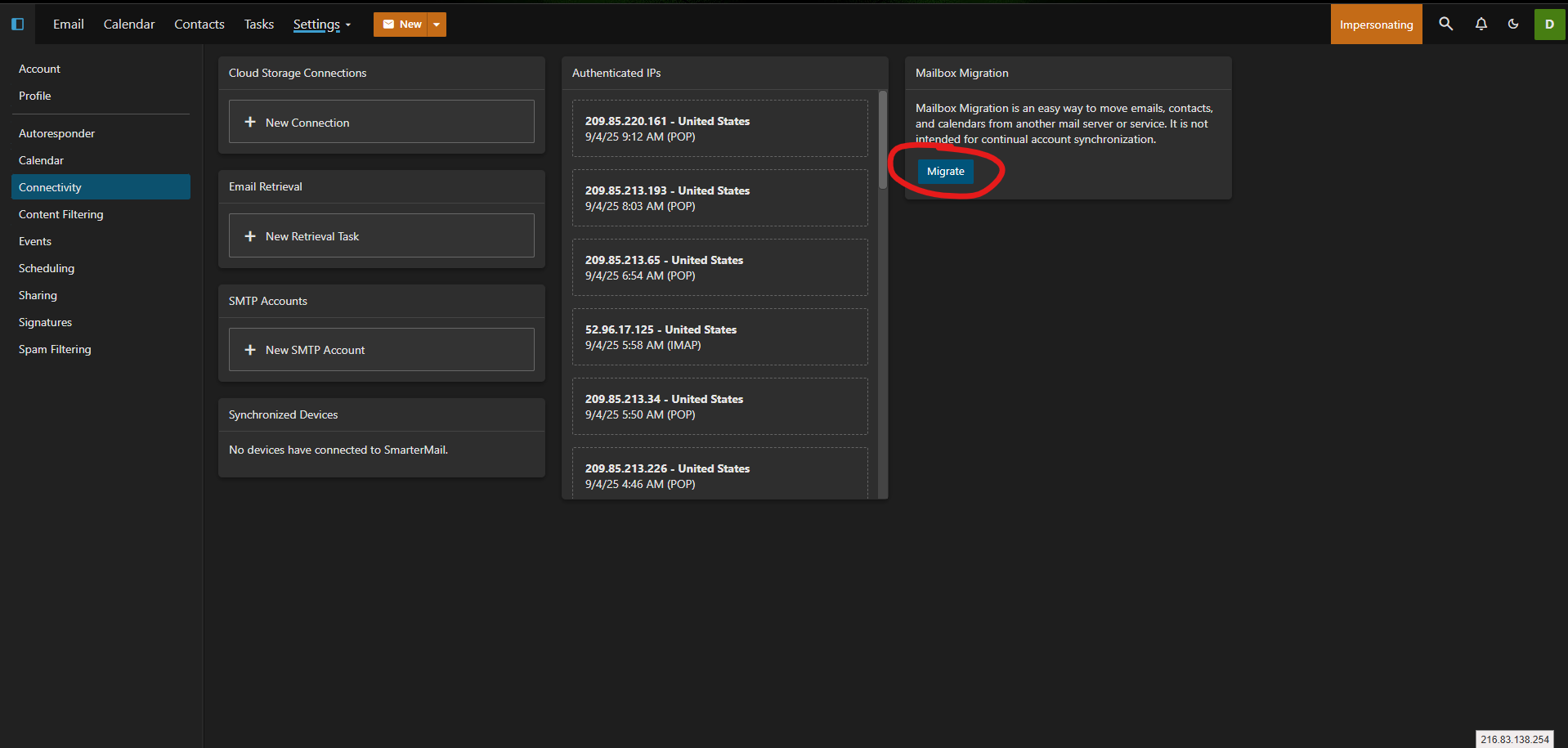Click the Impersonating badge

point(1375,25)
